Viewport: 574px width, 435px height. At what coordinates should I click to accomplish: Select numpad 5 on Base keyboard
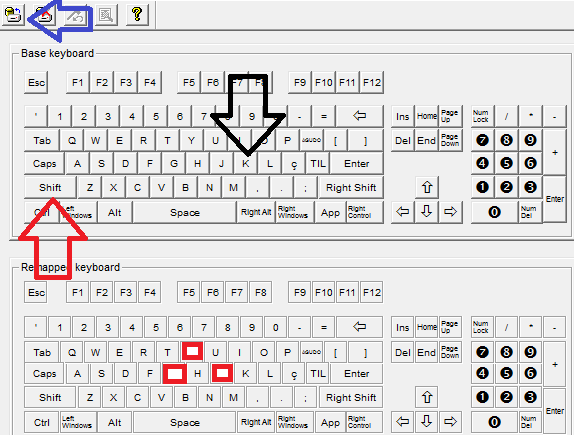pos(506,163)
